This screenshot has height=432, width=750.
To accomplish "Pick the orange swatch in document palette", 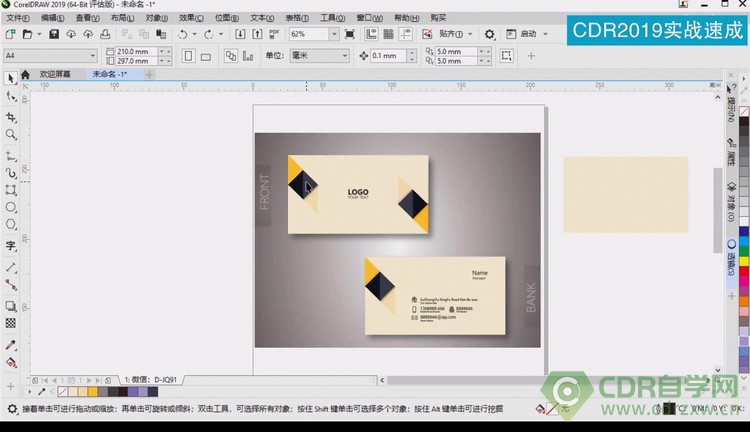I will (92, 392).
